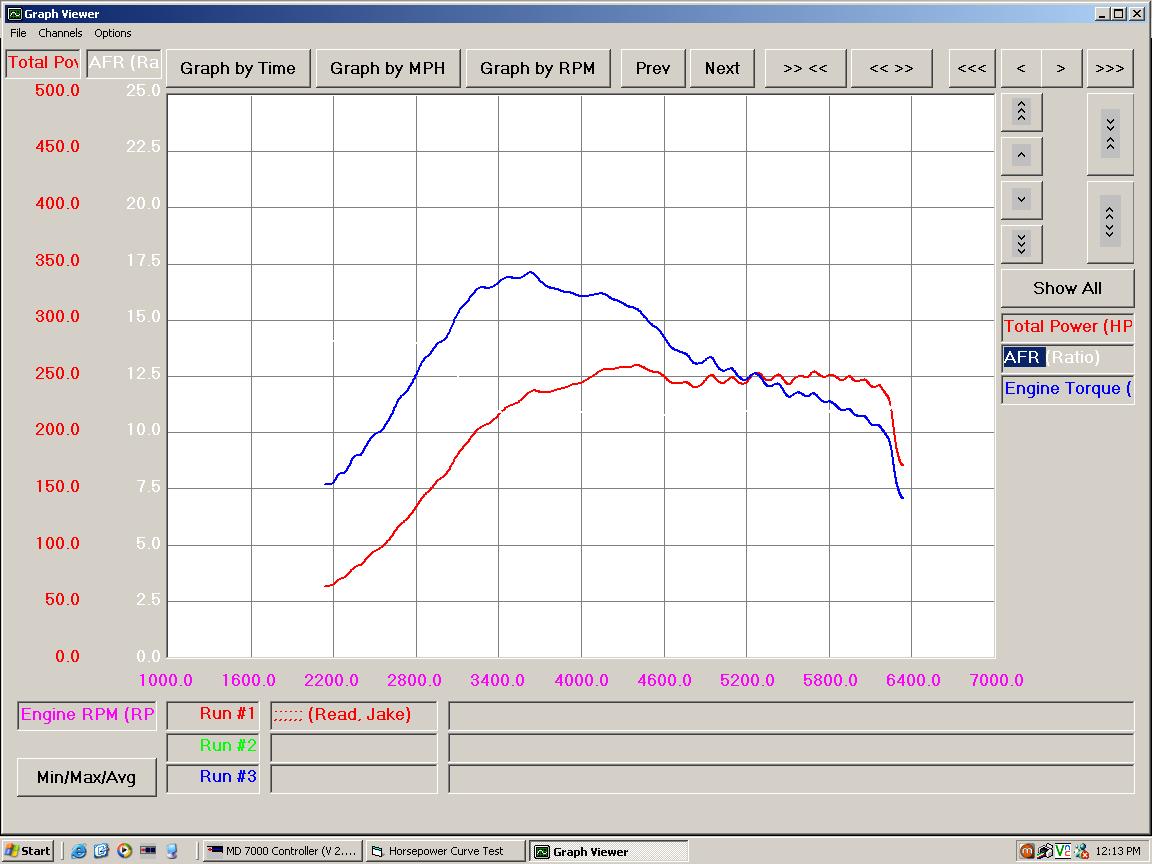1152x864 pixels.
Task: Open the Options menu
Action: [113, 33]
